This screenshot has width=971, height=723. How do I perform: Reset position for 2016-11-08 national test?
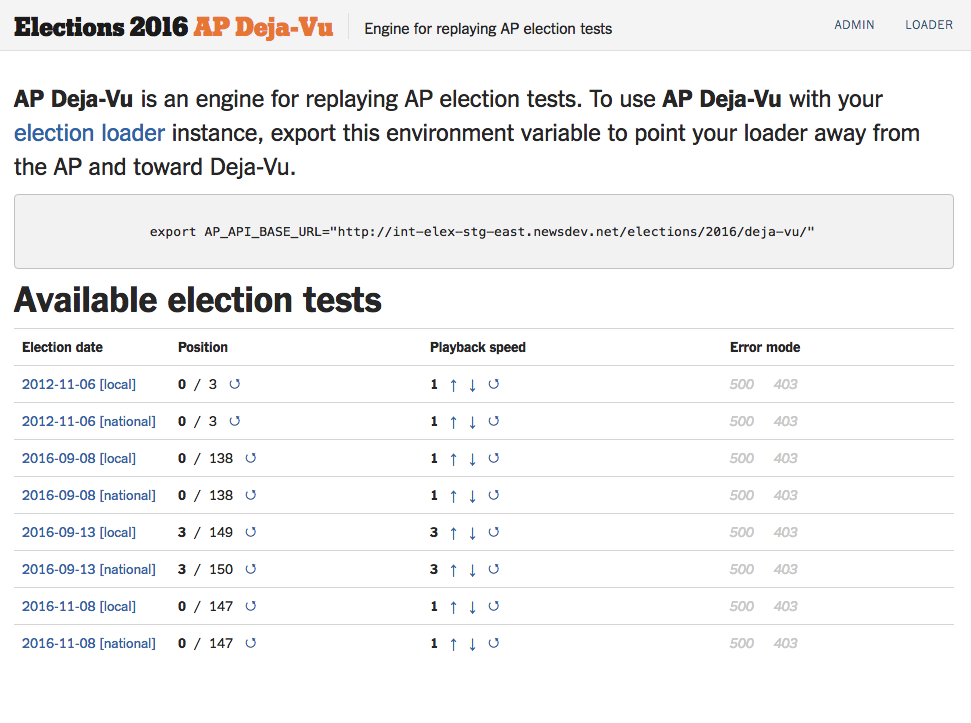(251, 643)
